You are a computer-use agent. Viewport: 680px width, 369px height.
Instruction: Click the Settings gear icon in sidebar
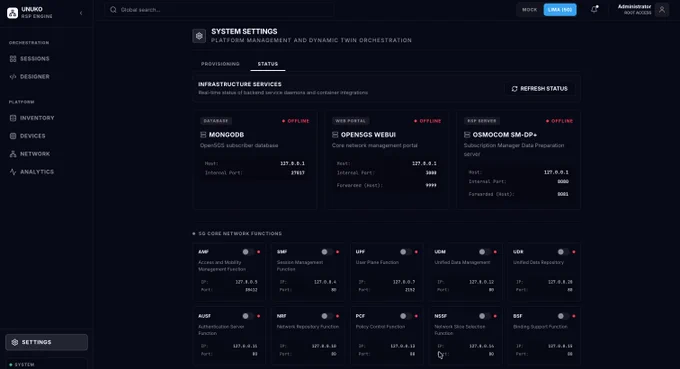tap(15, 342)
